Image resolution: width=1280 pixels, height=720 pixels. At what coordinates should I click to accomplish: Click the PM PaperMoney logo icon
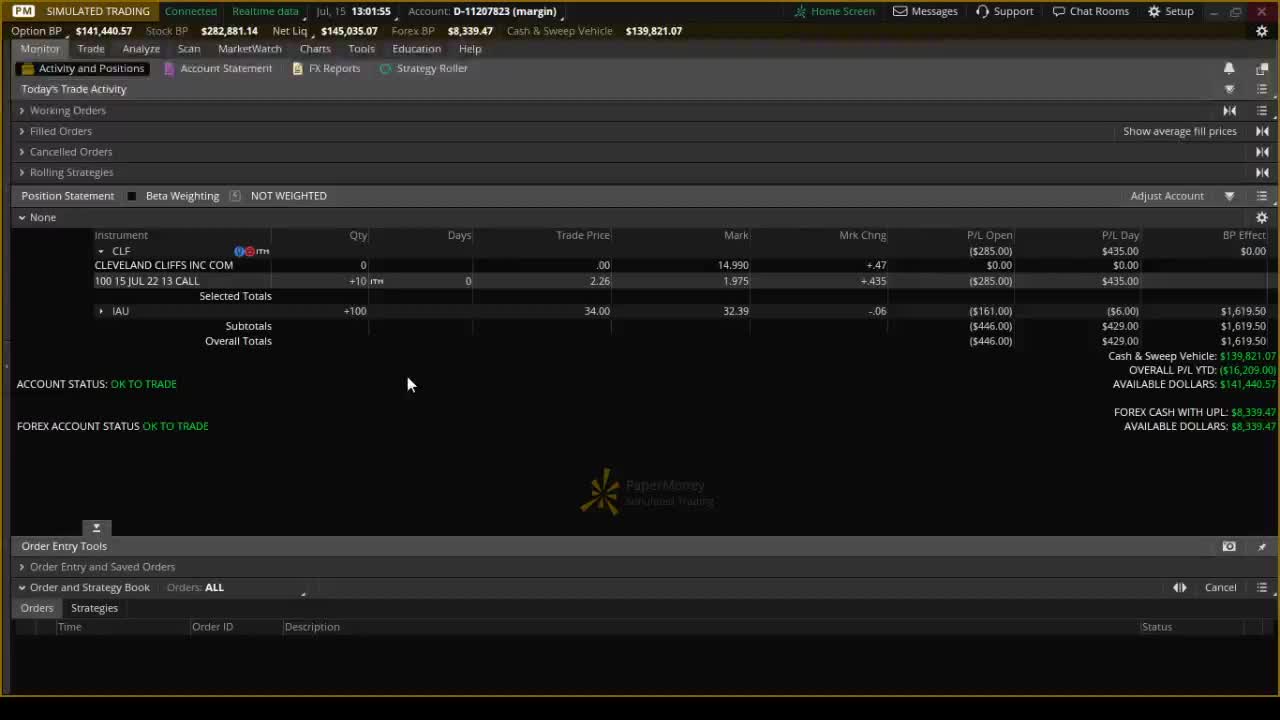23,11
